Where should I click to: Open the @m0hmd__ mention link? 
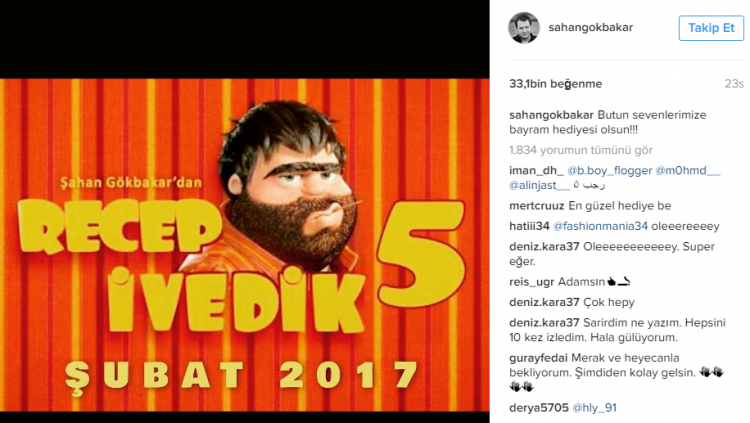pyautogui.click(x=687, y=171)
